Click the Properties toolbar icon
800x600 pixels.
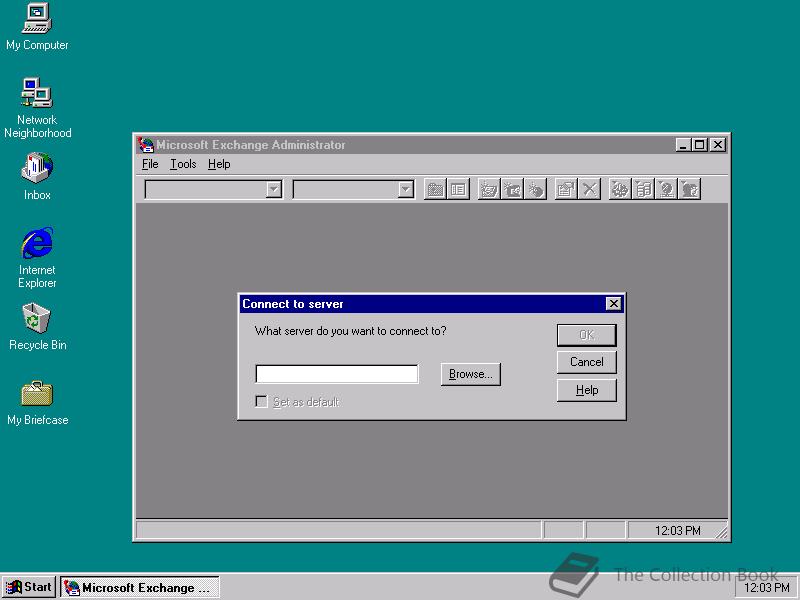click(x=566, y=189)
